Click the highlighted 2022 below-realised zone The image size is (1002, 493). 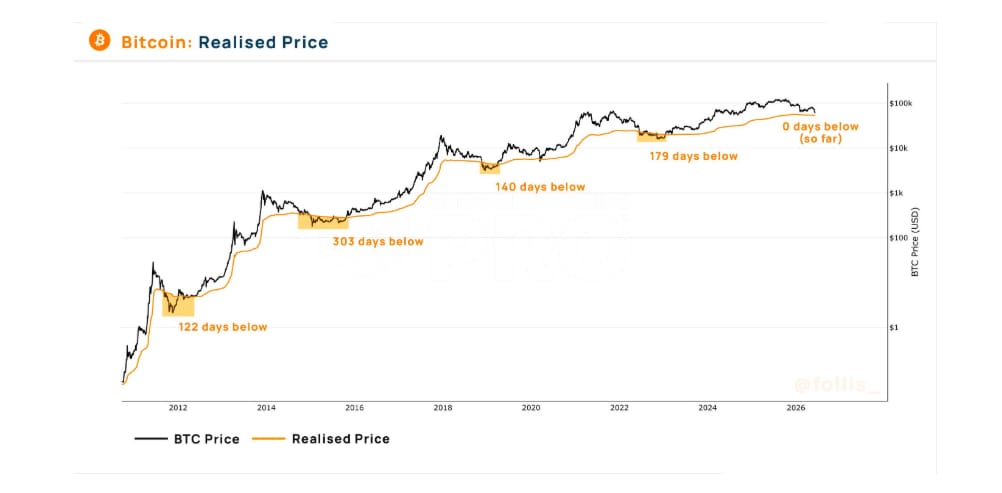click(x=652, y=136)
